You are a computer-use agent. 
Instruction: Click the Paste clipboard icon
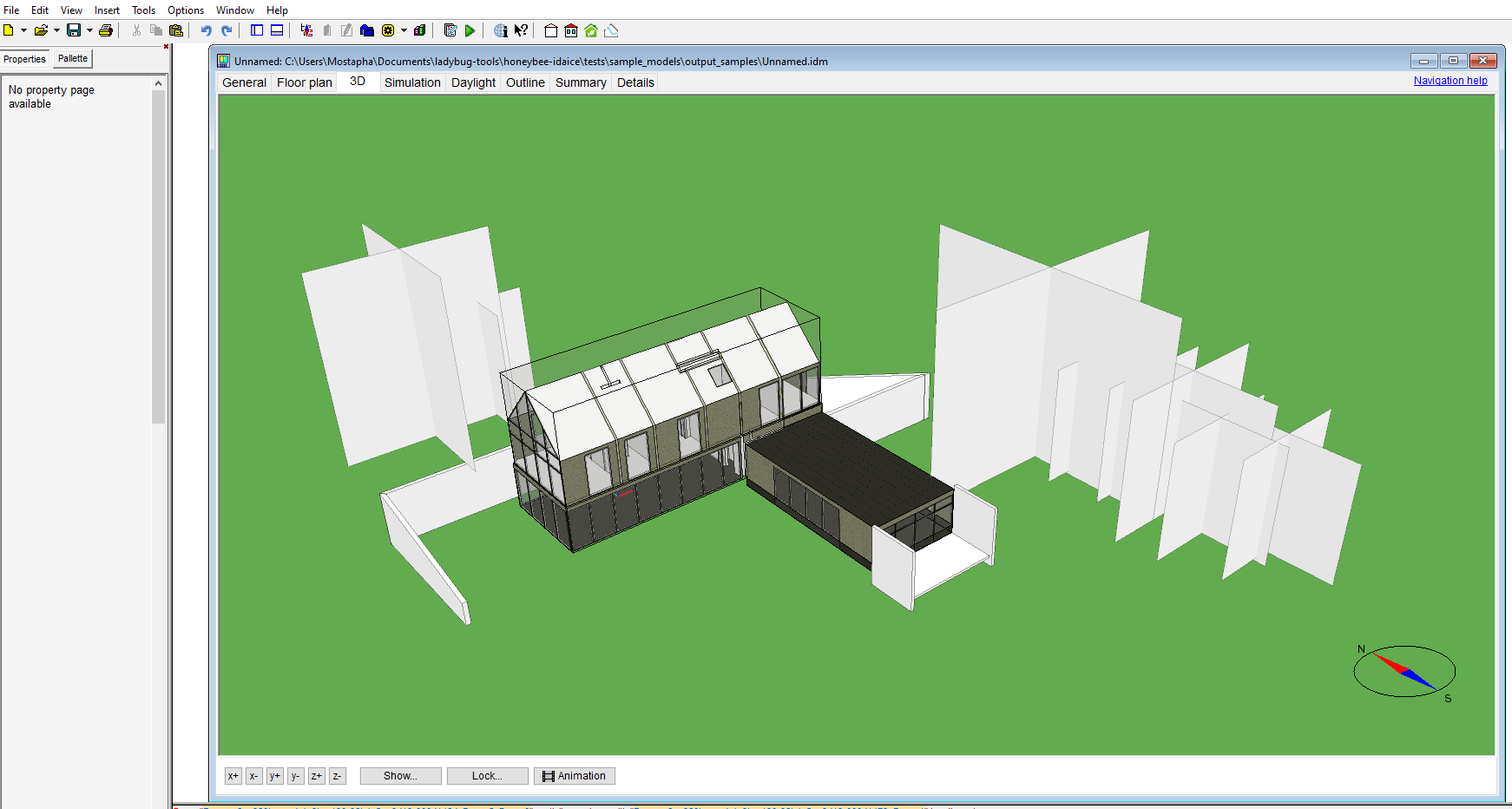coord(176,30)
